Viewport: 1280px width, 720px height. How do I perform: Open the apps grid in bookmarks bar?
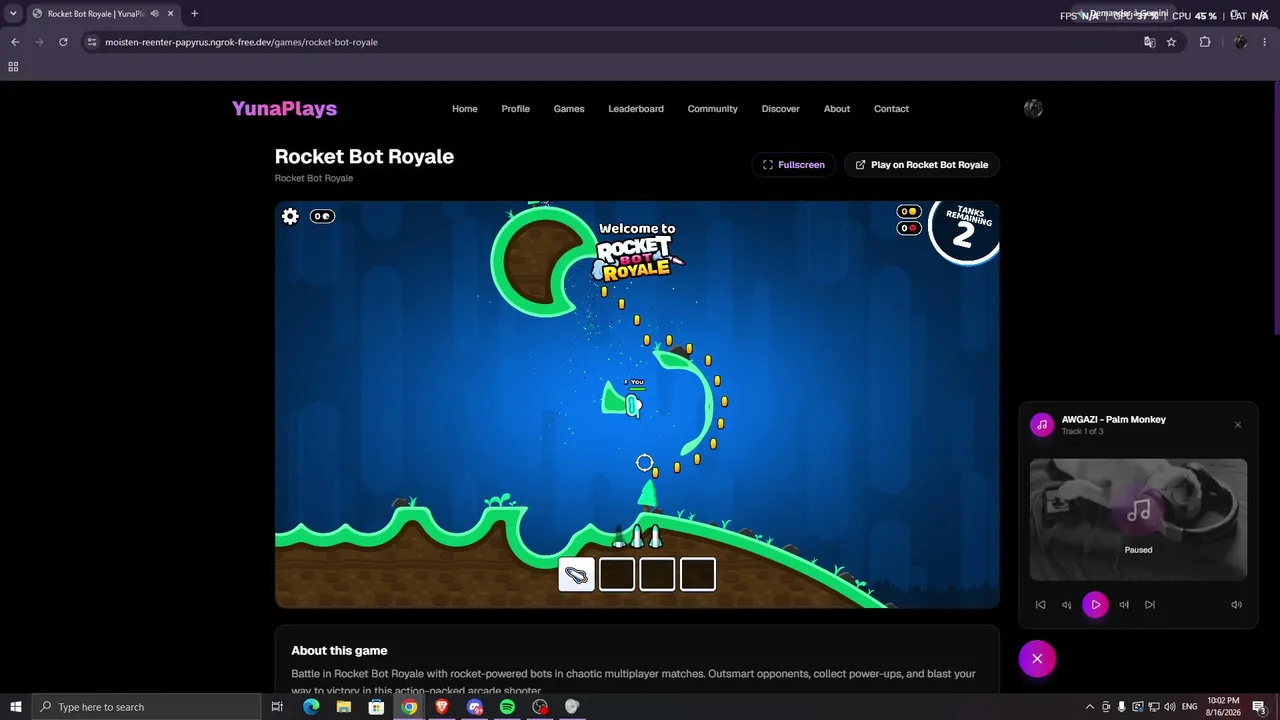click(x=13, y=67)
